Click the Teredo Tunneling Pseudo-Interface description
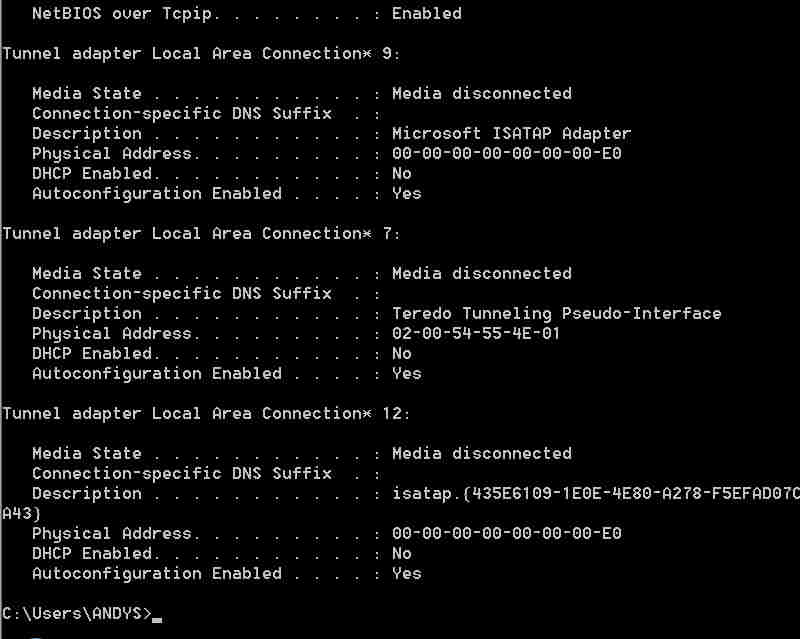Screen dimensions: 800x639 pos(556,314)
